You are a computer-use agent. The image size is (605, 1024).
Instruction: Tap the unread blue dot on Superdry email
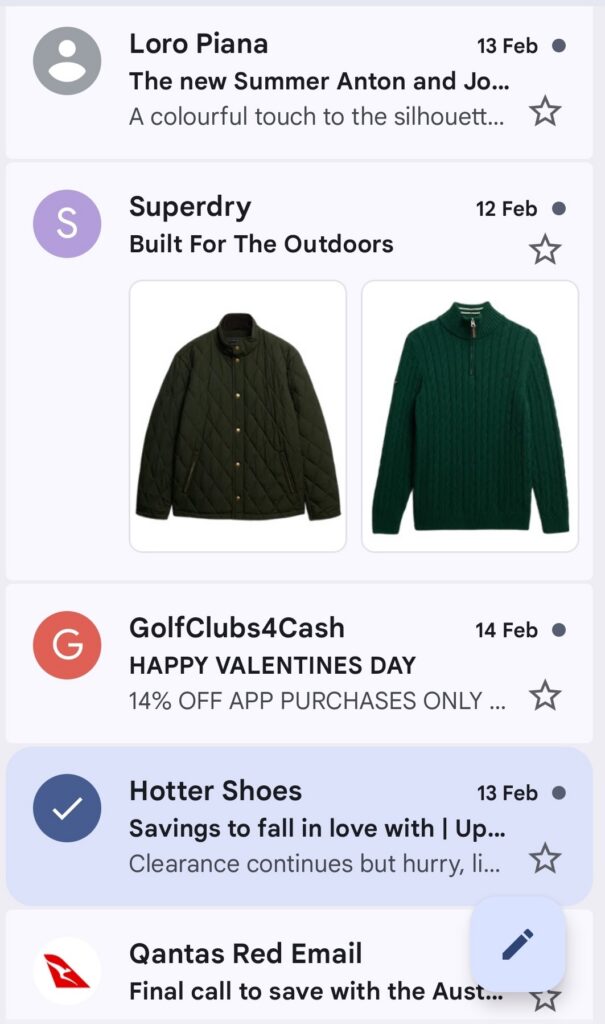pyautogui.click(x=557, y=208)
